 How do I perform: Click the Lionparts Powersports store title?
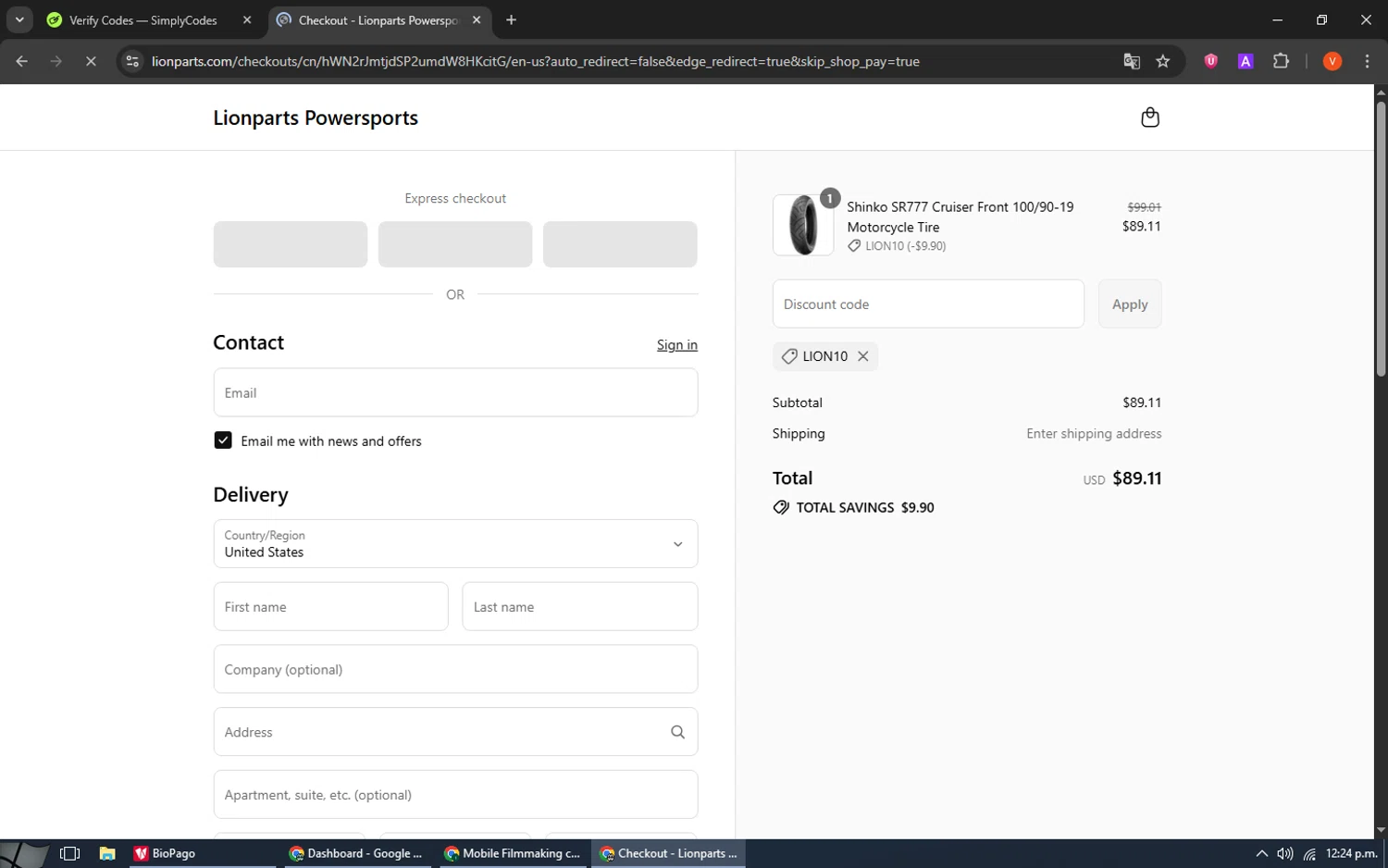[x=316, y=118]
